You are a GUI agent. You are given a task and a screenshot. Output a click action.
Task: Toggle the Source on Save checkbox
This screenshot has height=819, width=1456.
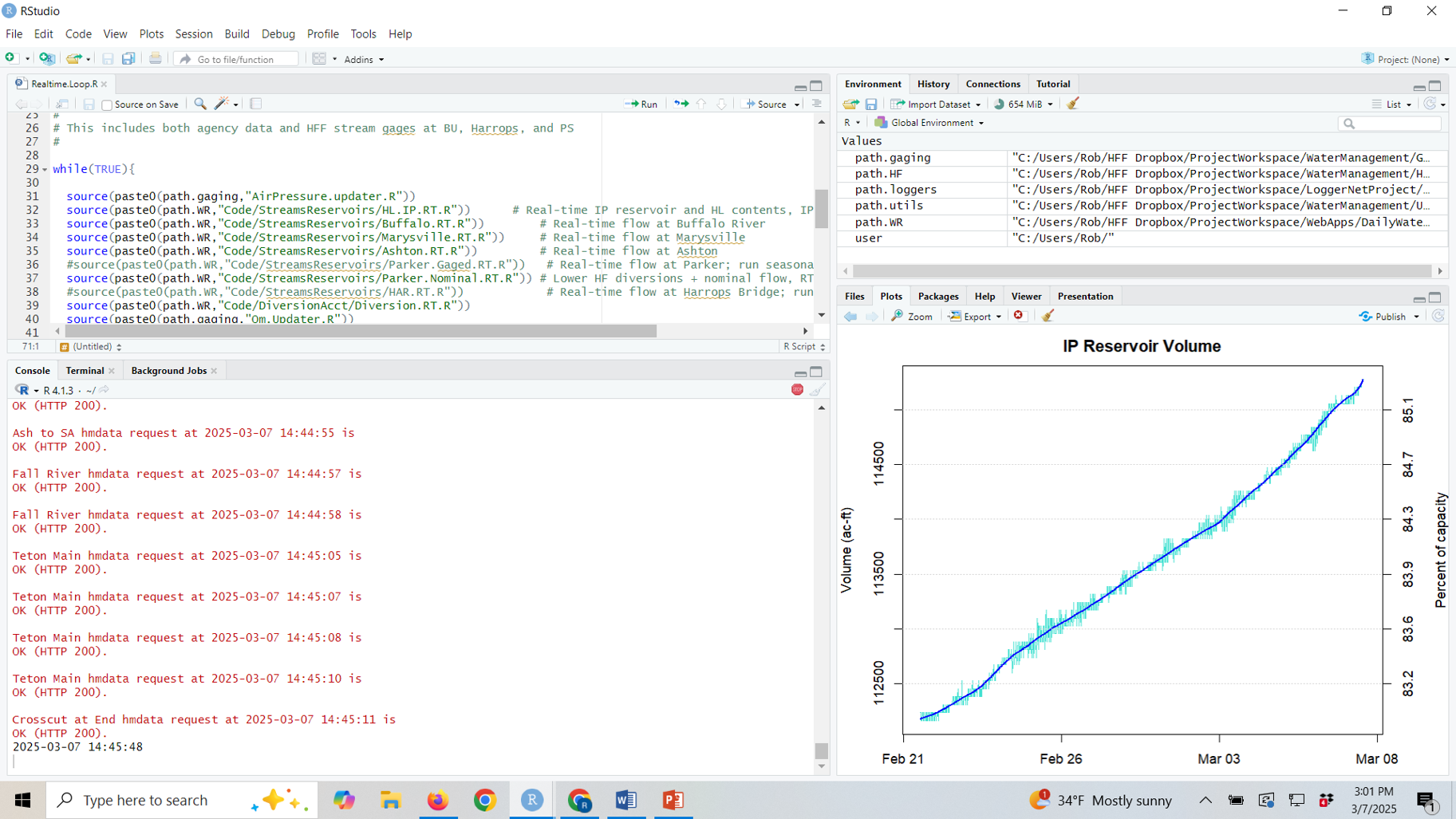point(107,104)
